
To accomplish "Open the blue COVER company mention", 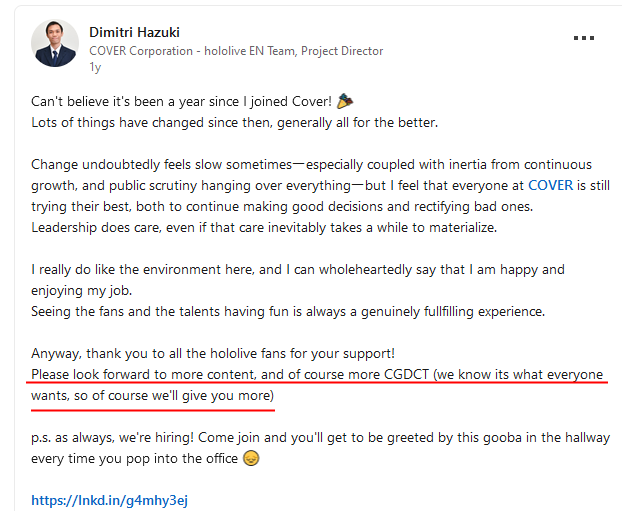I will click(x=550, y=185).
